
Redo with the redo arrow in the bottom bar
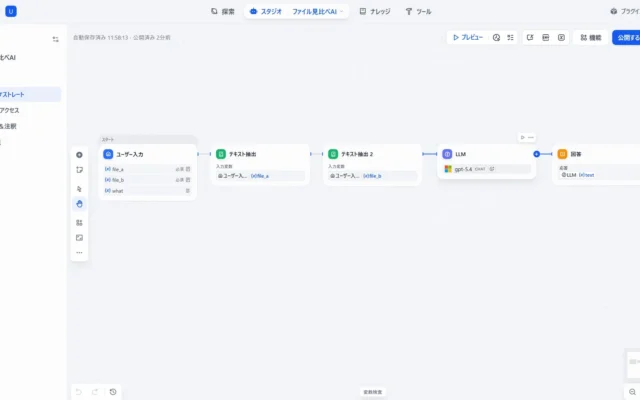click(x=95, y=392)
